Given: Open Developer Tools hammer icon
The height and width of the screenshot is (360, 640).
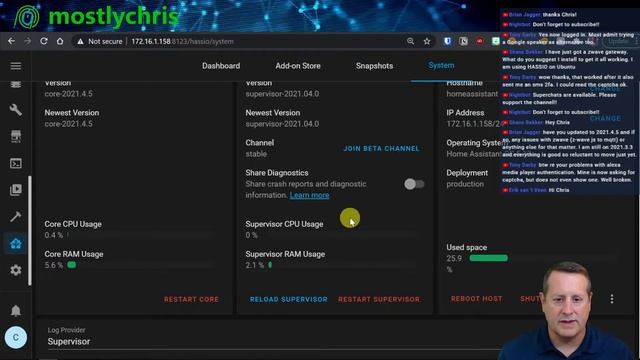Looking at the screenshot, I should pyautogui.click(x=16, y=216).
